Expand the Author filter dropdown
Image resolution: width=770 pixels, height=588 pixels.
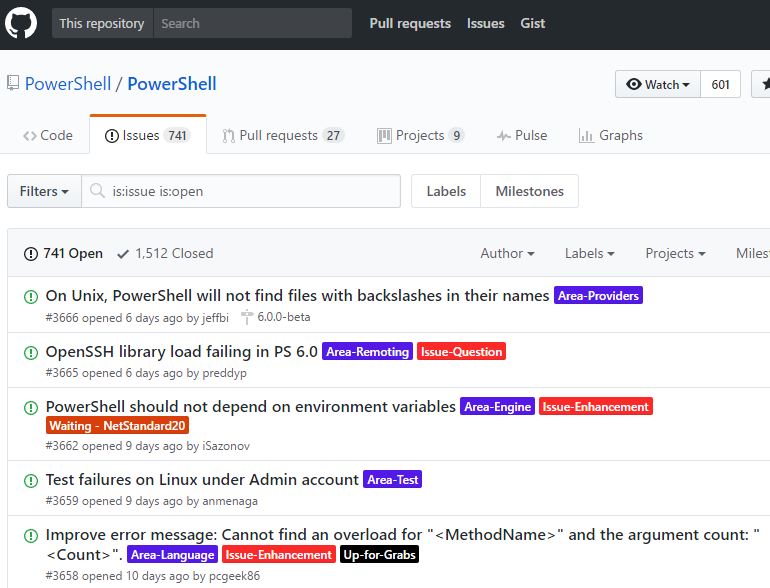pyautogui.click(x=507, y=254)
